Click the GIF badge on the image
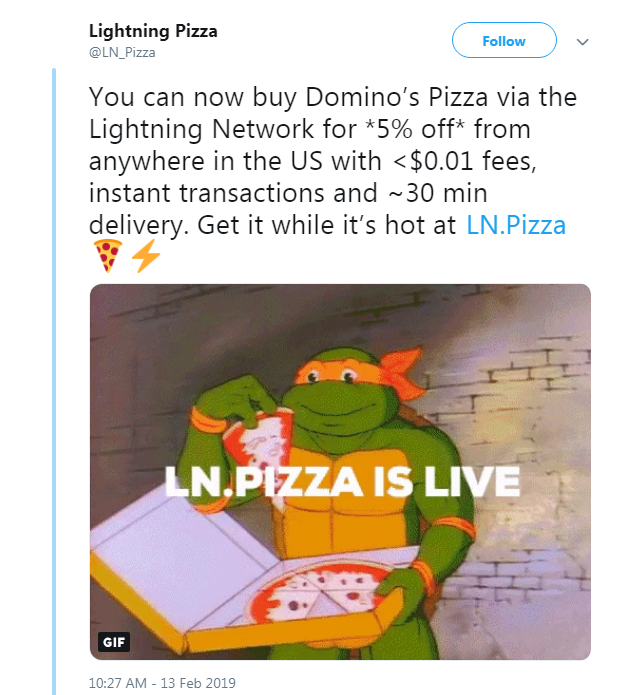This screenshot has width=619, height=695. click(113, 640)
